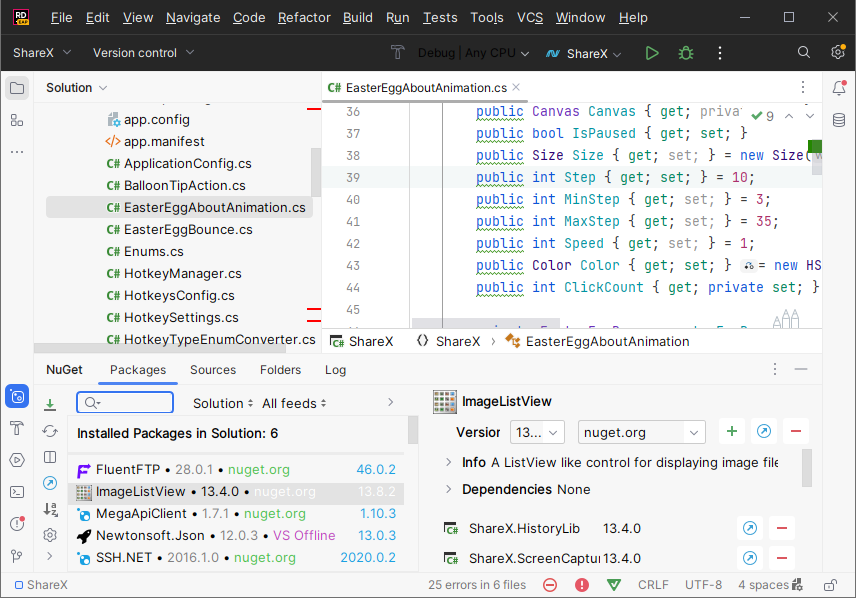Toggle the package sorting icon in NuGet sidebar
This screenshot has height=598, width=856.
click(x=50, y=509)
